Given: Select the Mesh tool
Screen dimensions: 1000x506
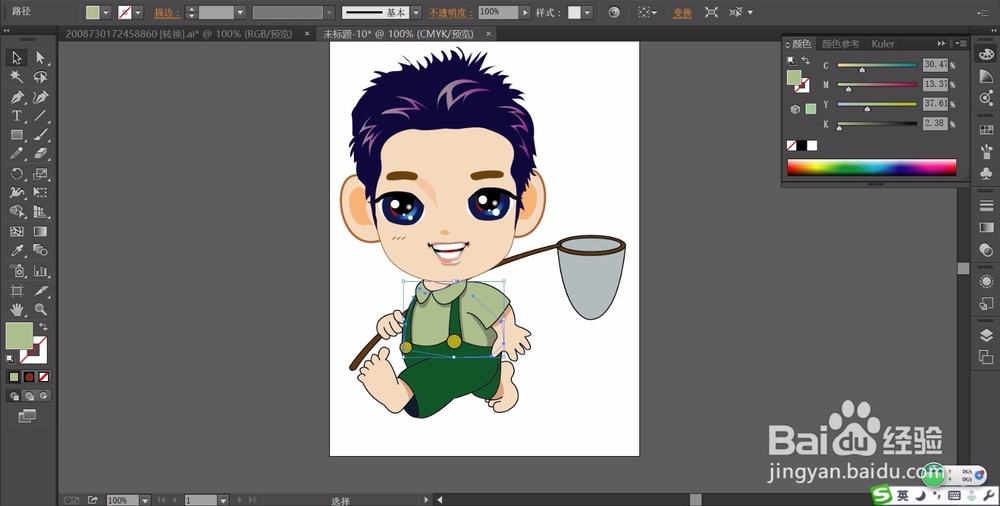Looking at the screenshot, I should pos(17,231).
